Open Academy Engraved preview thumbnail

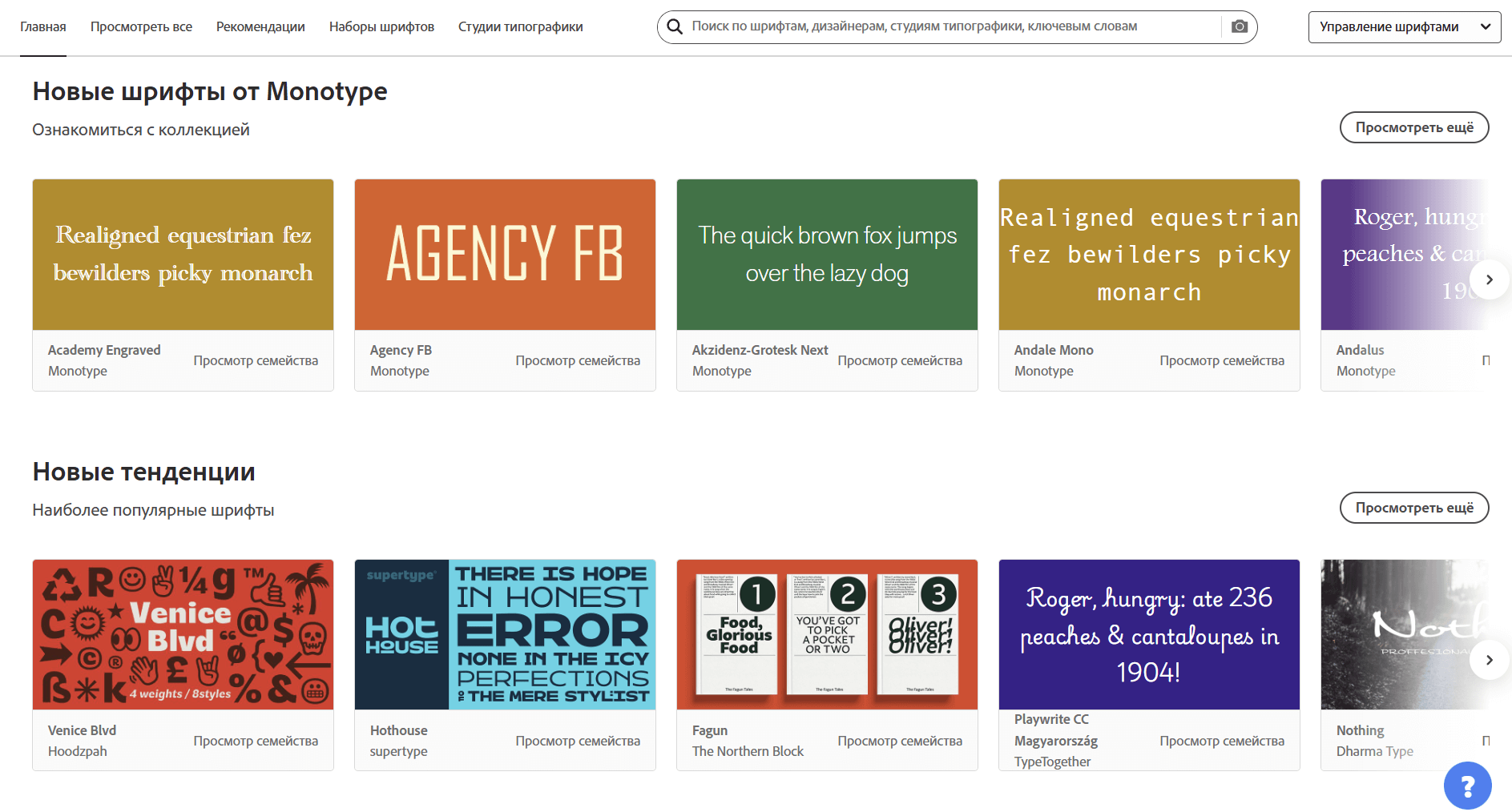183,255
